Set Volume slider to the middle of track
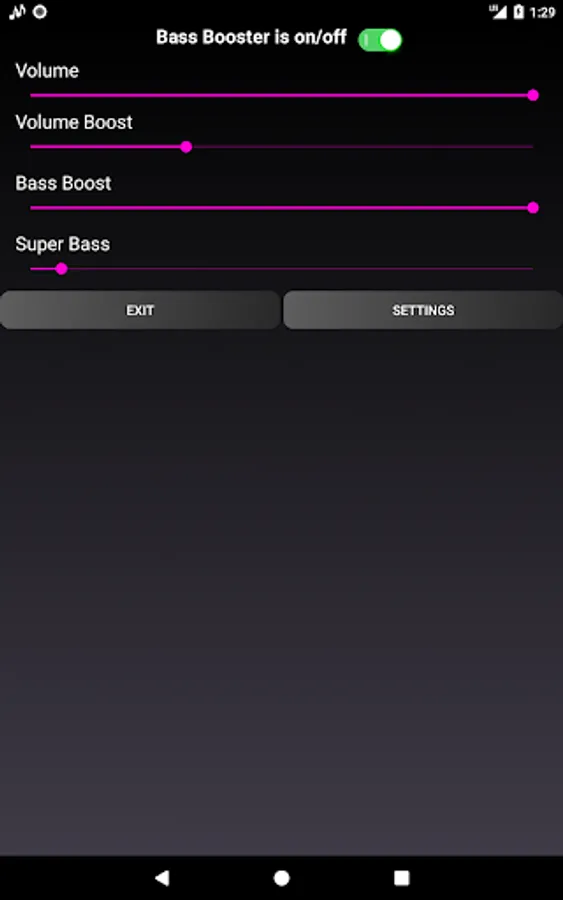Image resolution: width=563 pixels, height=900 pixels. tap(281, 95)
